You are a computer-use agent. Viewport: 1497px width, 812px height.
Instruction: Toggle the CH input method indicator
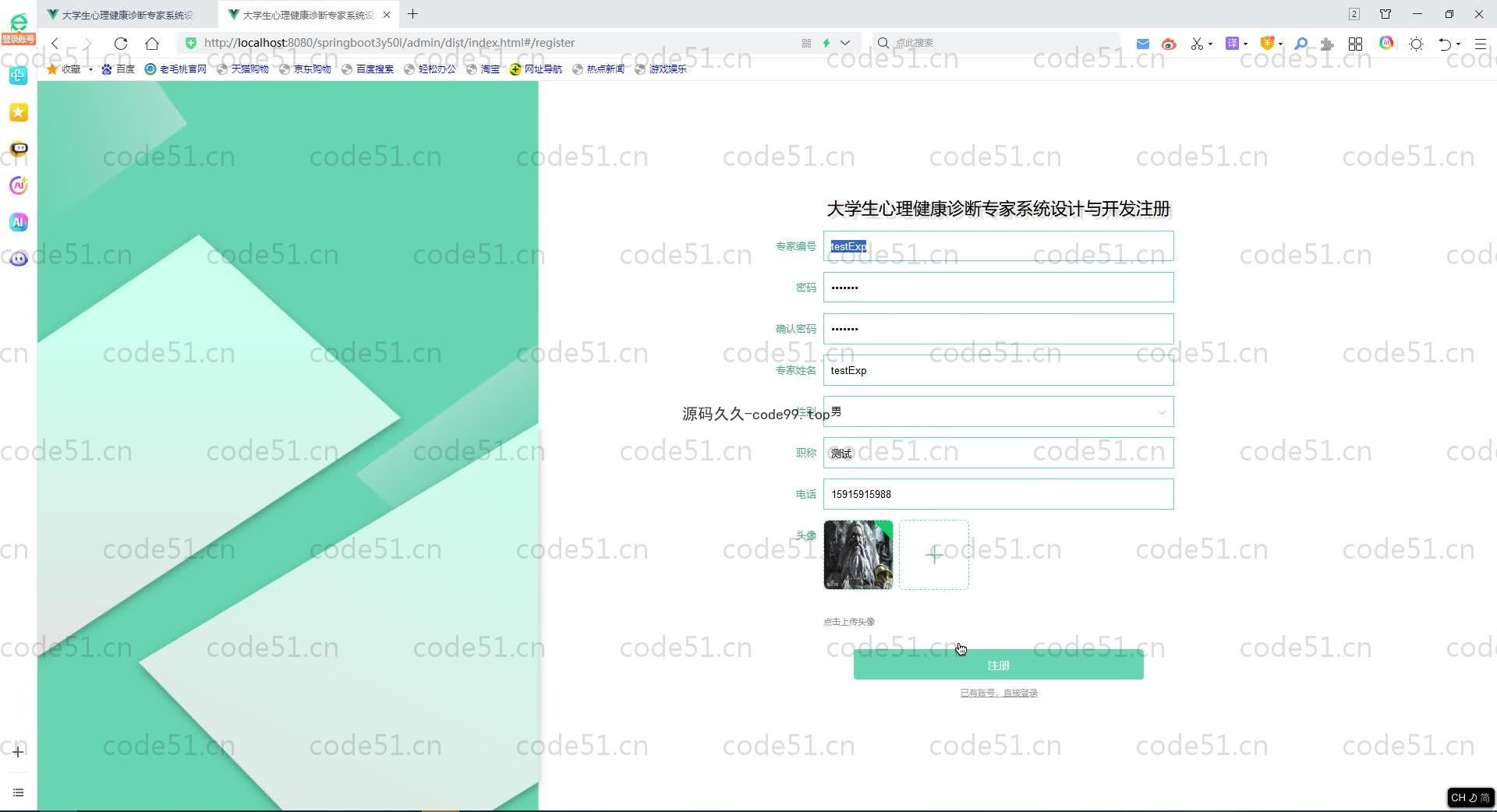tap(1470, 797)
